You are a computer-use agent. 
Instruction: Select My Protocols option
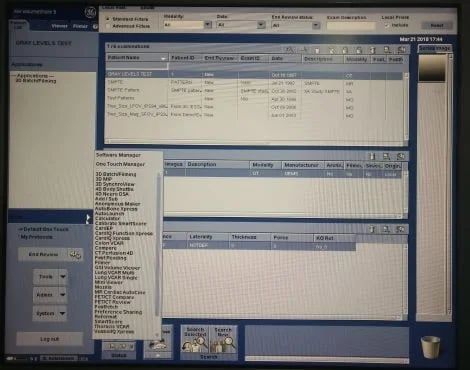pyautogui.click(x=36, y=237)
